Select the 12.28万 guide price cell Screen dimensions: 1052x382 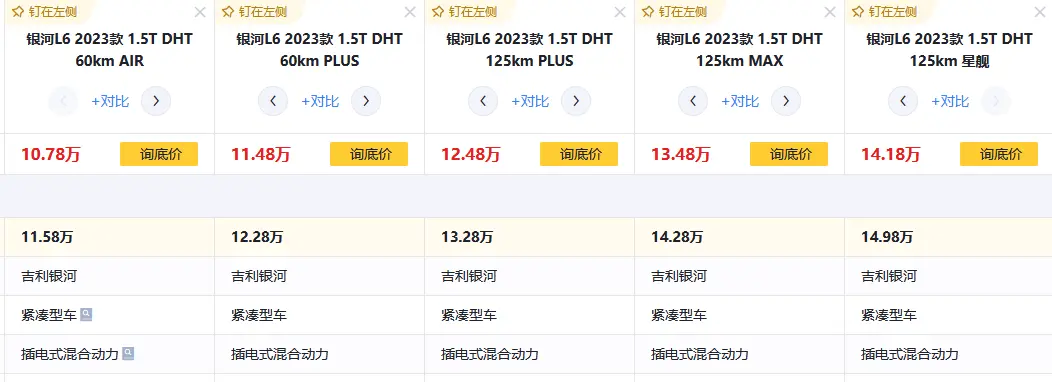[319, 237]
